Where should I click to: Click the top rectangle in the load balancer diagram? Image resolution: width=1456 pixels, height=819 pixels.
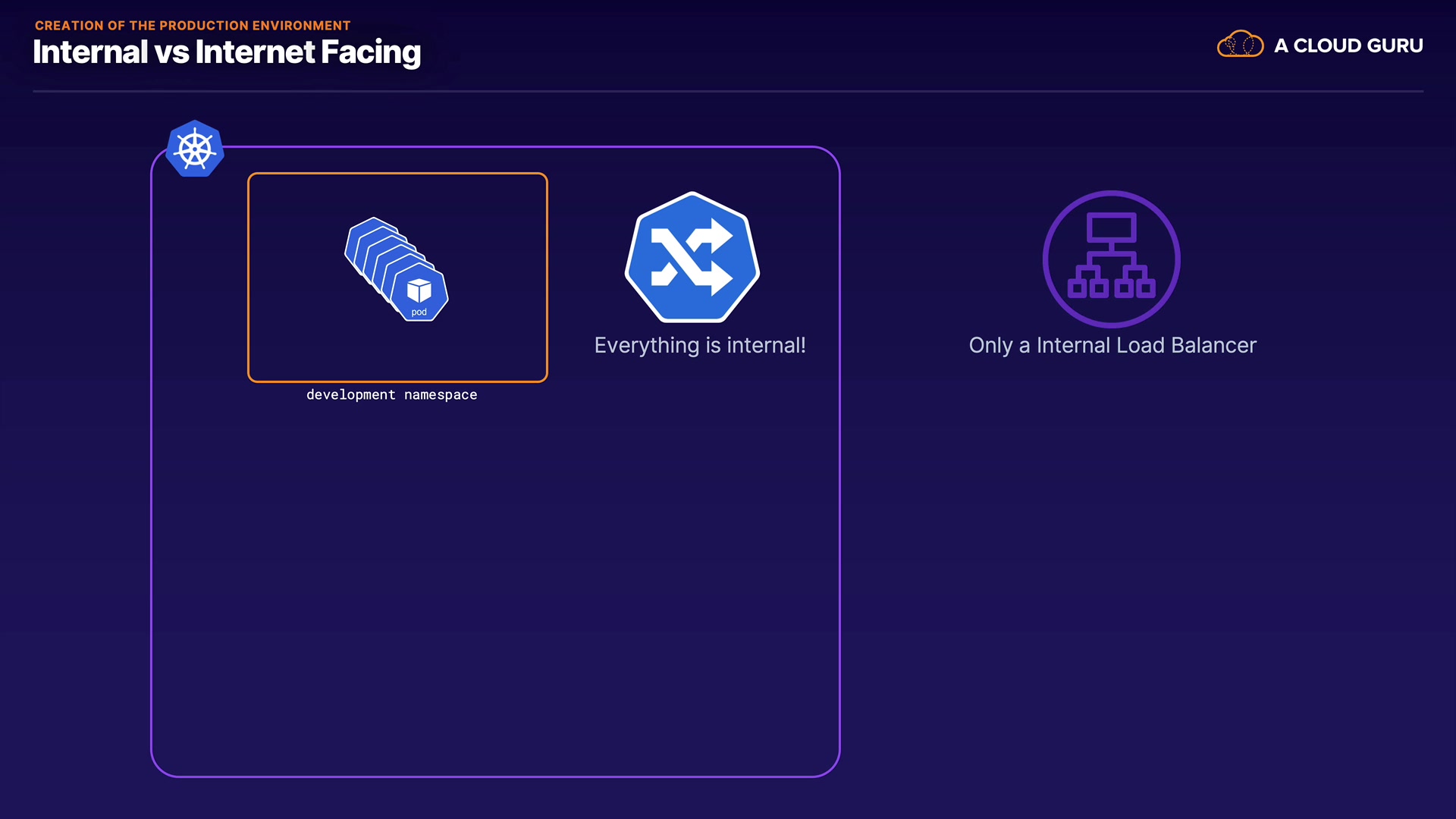click(x=1111, y=227)
